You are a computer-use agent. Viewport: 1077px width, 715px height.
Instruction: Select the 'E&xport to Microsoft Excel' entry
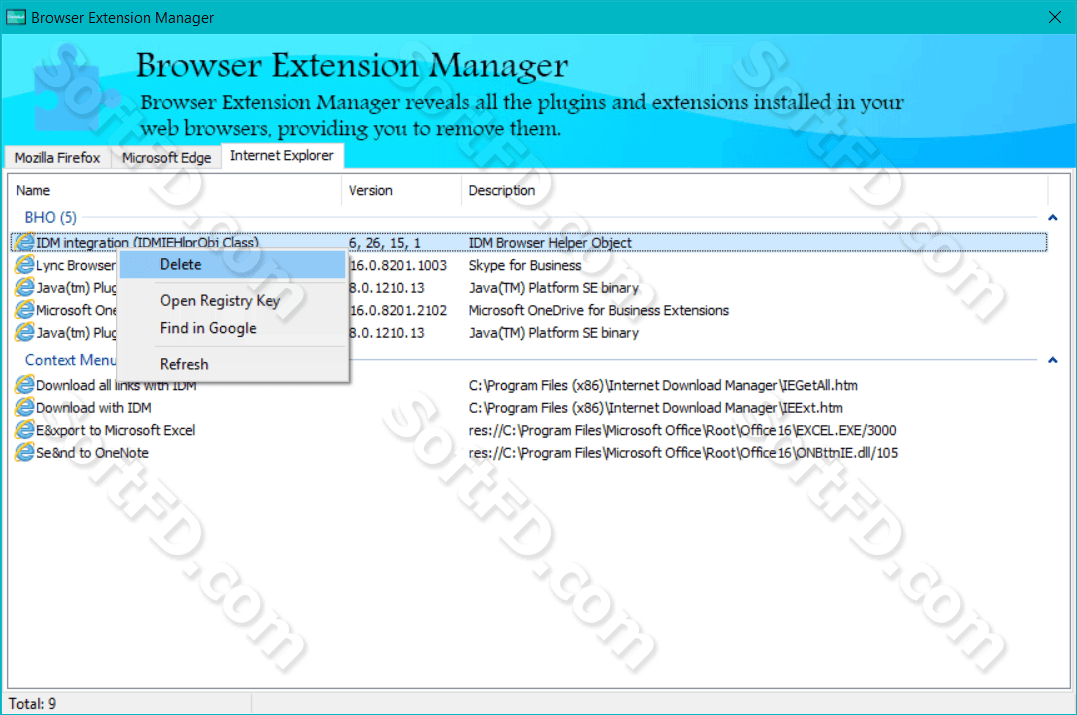115,431
